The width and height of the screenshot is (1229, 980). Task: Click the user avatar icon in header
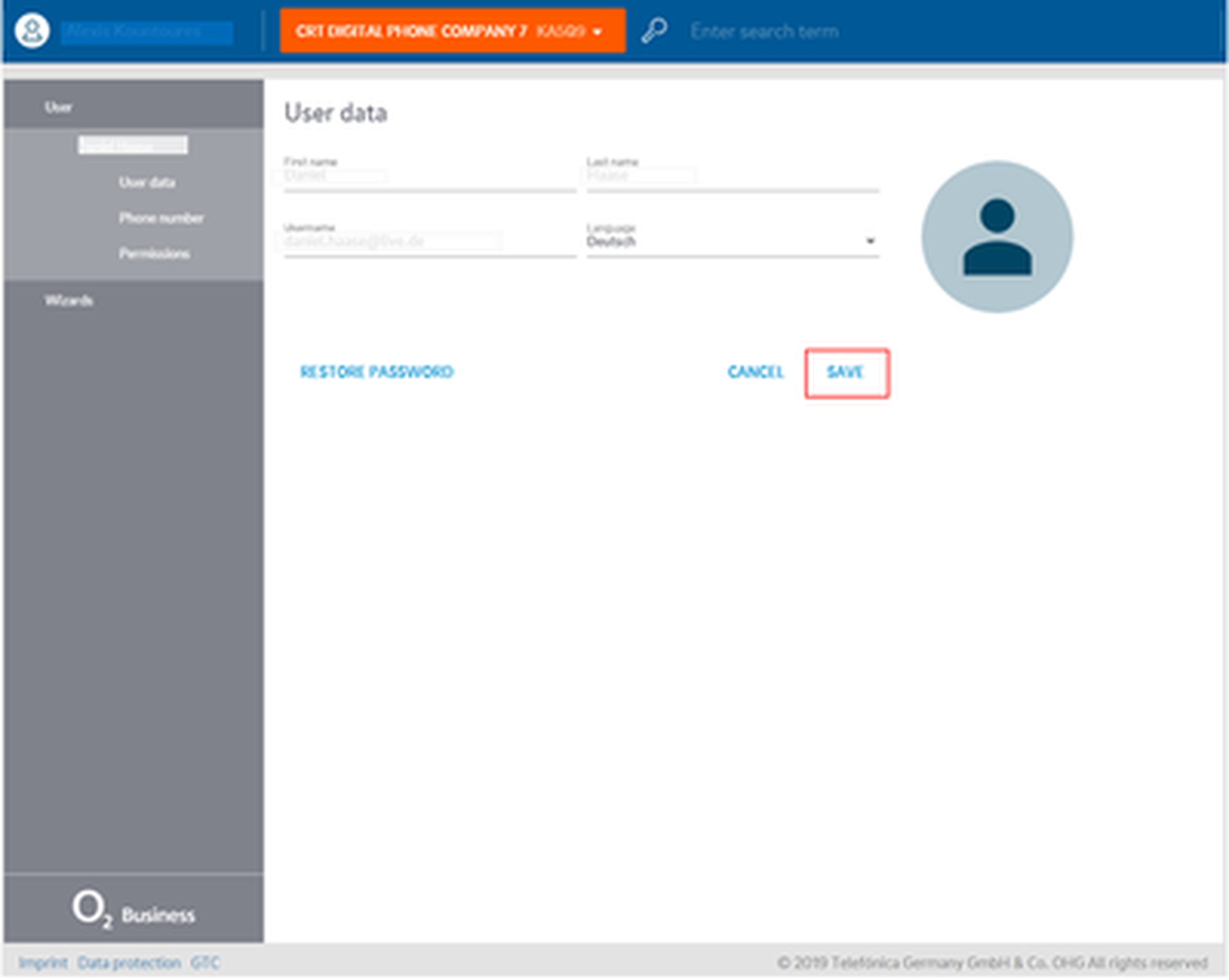[32, 30]
